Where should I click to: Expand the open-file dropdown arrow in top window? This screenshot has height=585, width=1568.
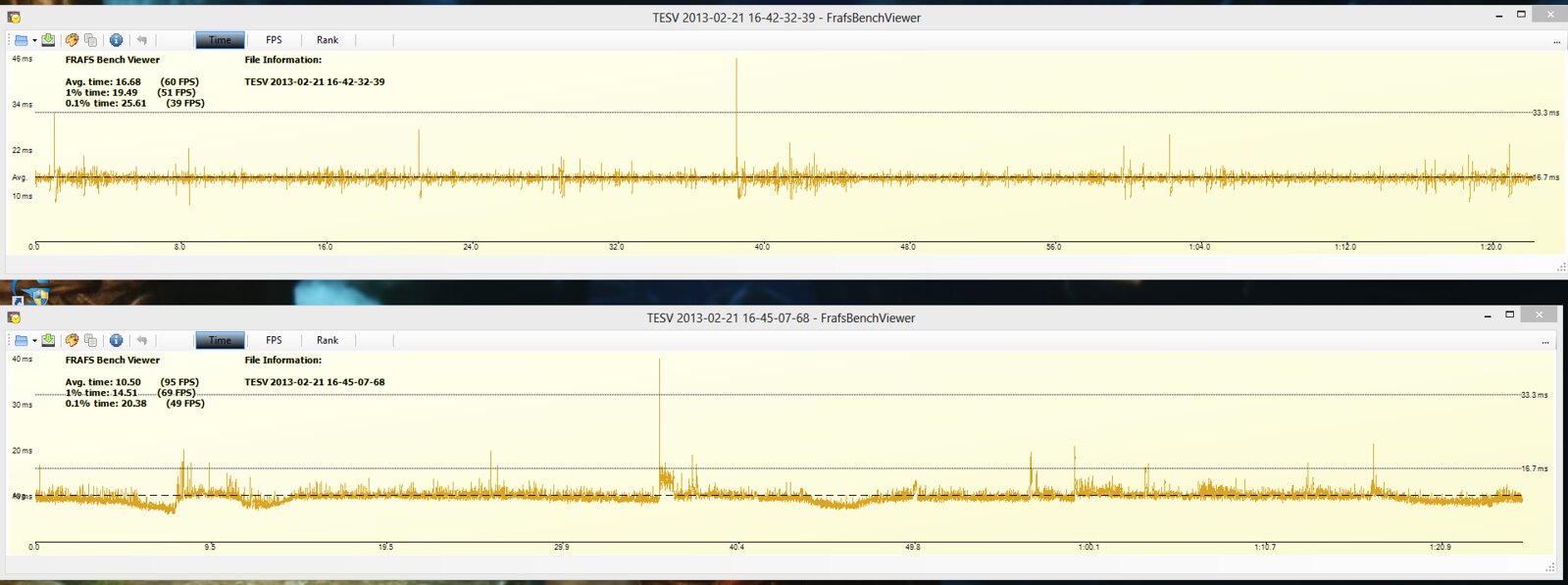click(x=34, y=41)
